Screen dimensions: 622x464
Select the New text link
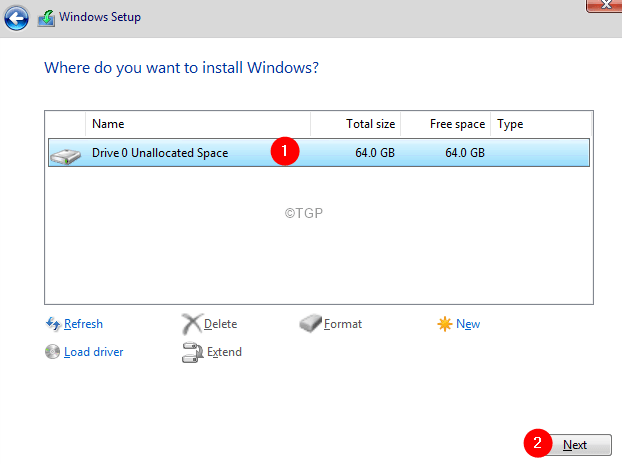468,324
